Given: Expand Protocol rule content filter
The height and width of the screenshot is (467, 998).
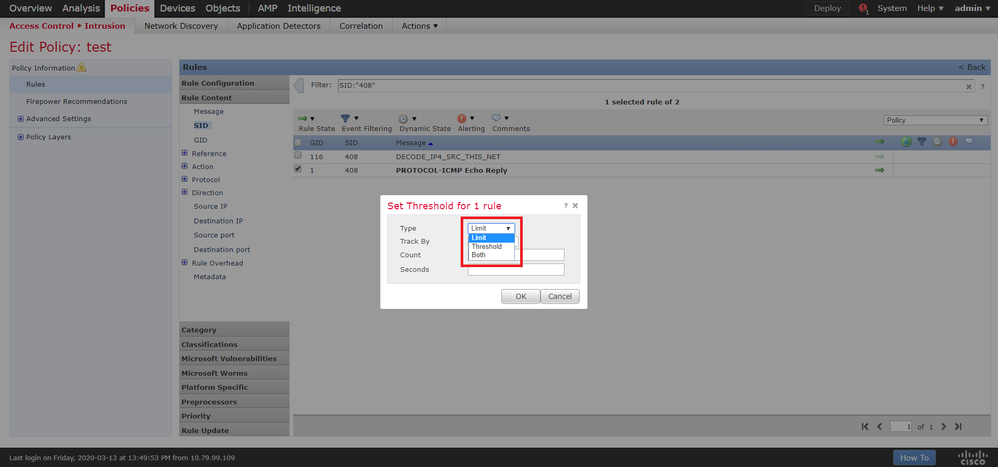Looking at the screenshot, I should tap(185, 179).
